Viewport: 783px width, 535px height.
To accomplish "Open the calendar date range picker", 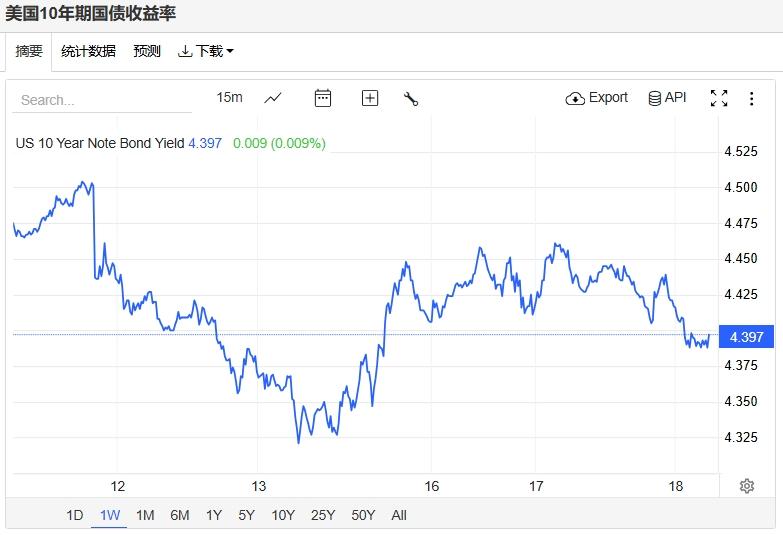I will point(323,98).
